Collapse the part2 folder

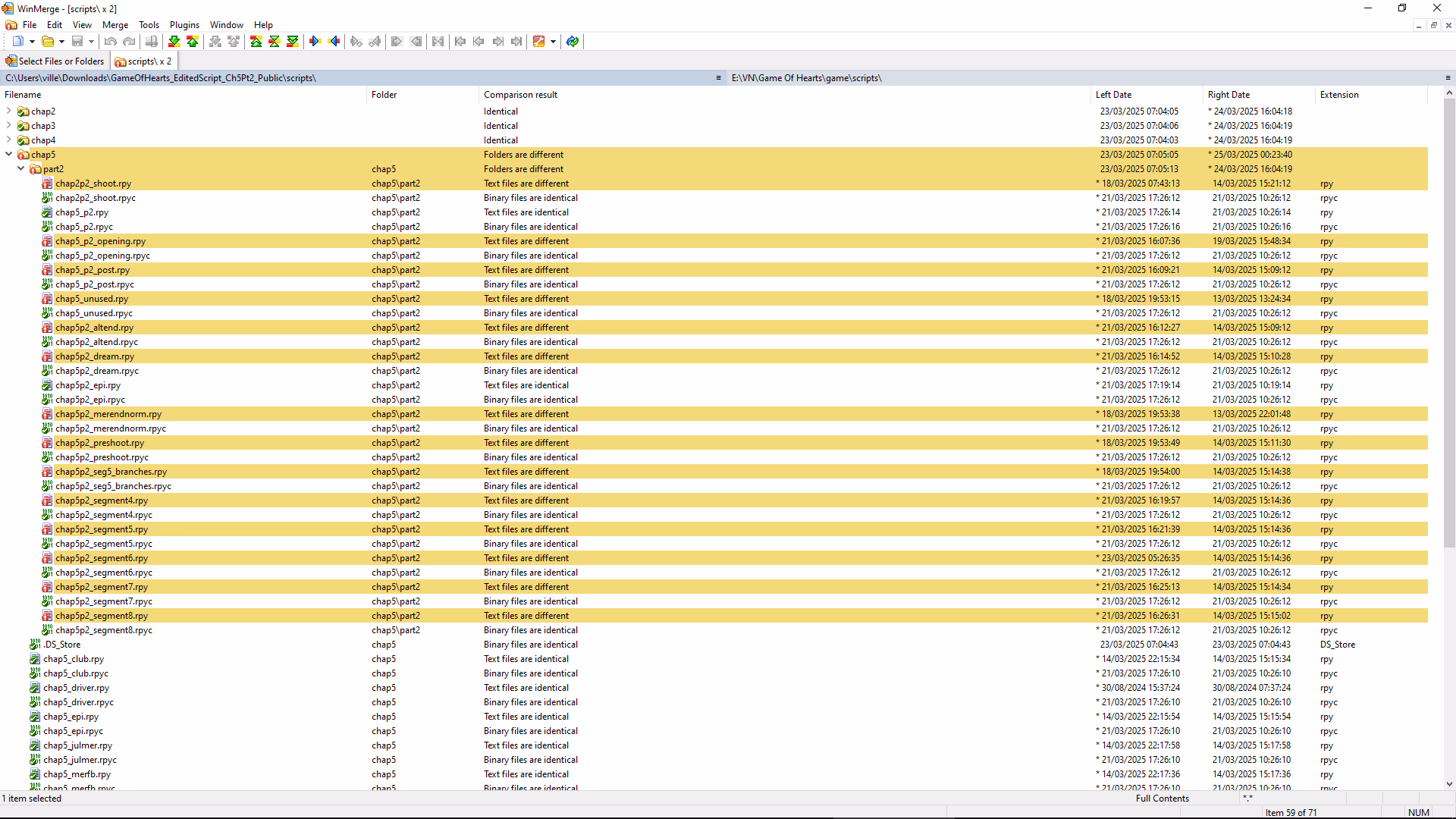pos(21,169)
